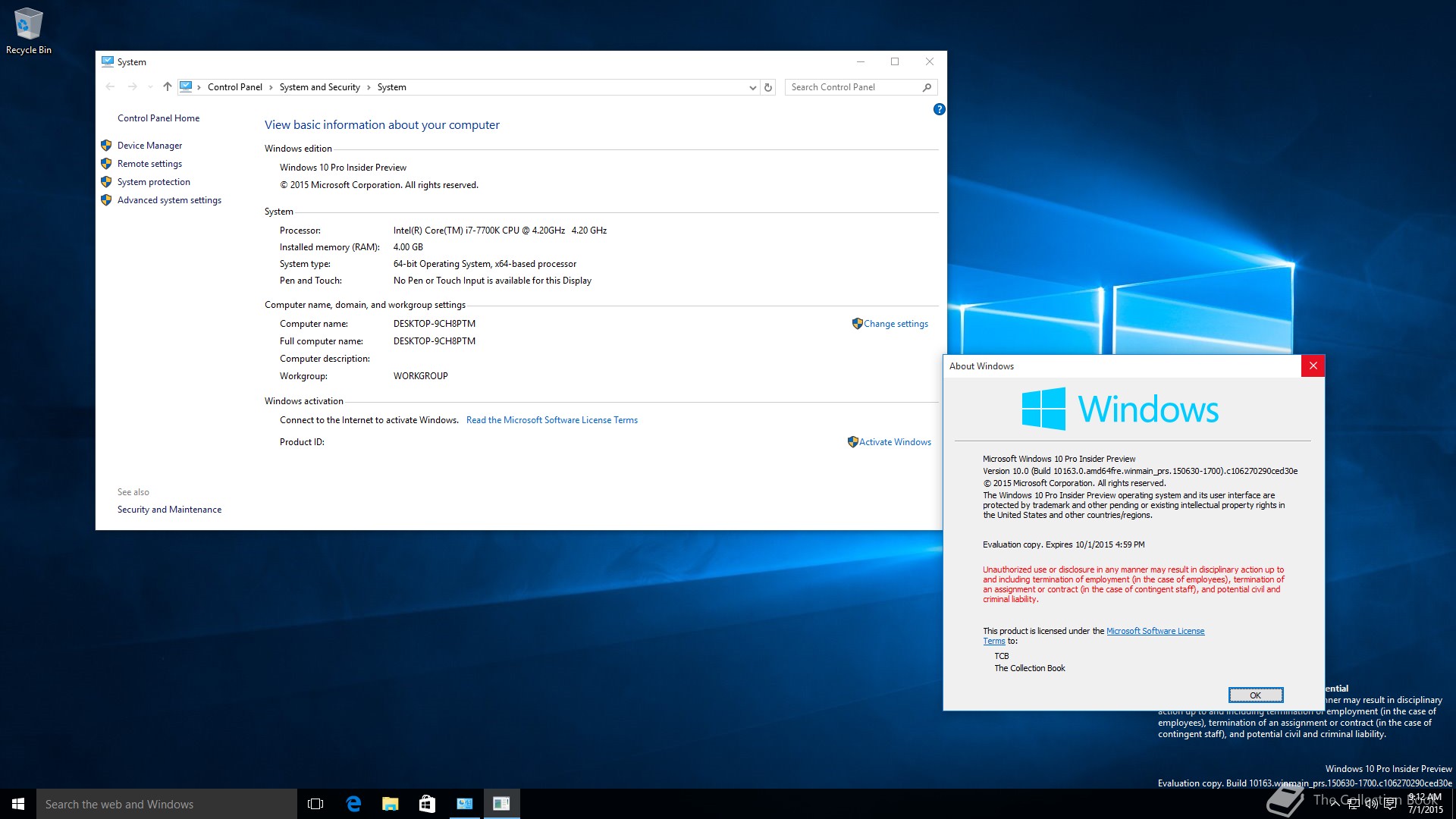Refresh the System page
This screenshot has width=1456, height=819.
coord(768,87)
